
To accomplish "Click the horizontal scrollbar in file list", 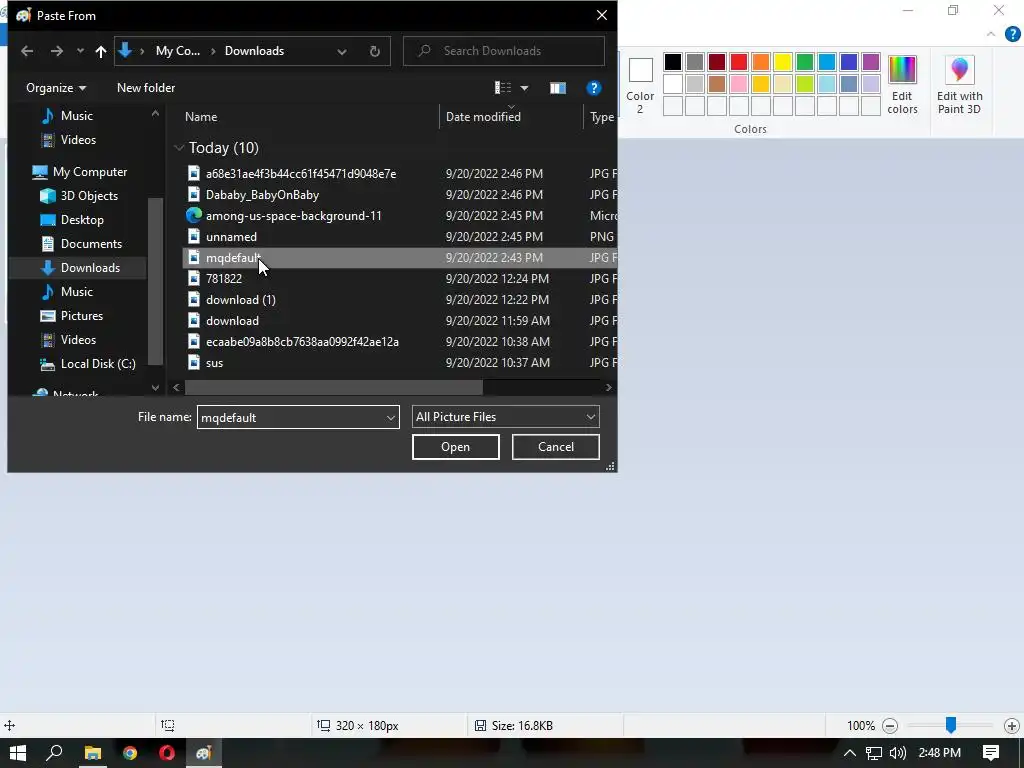I will click(334, 387).
